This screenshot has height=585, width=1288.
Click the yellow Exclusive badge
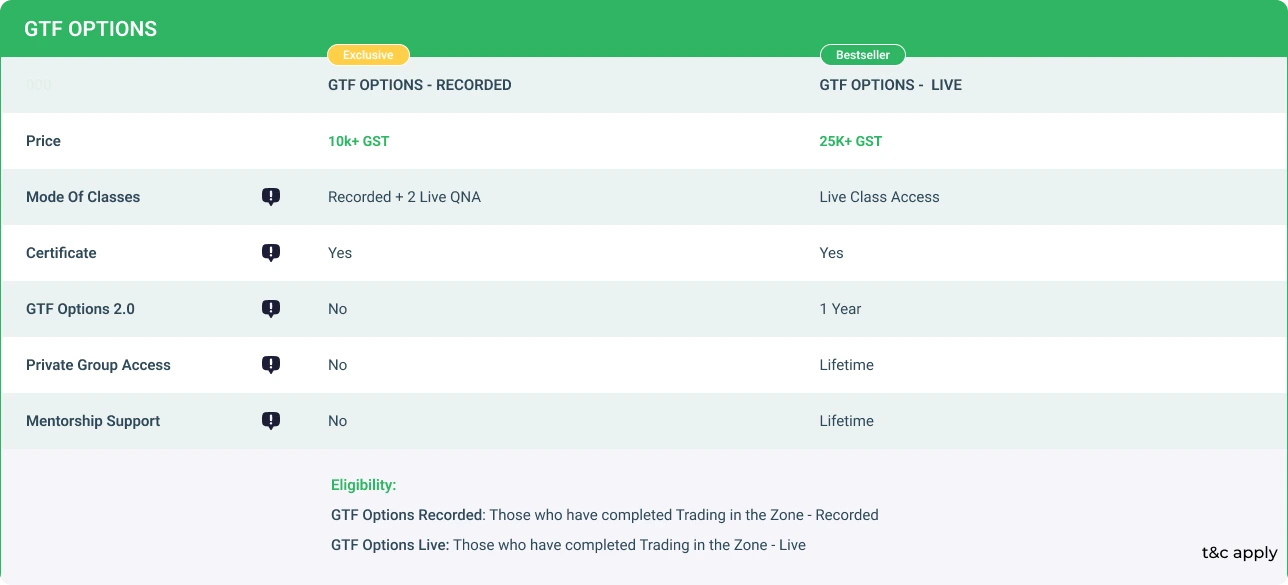[x=368, y=55]
